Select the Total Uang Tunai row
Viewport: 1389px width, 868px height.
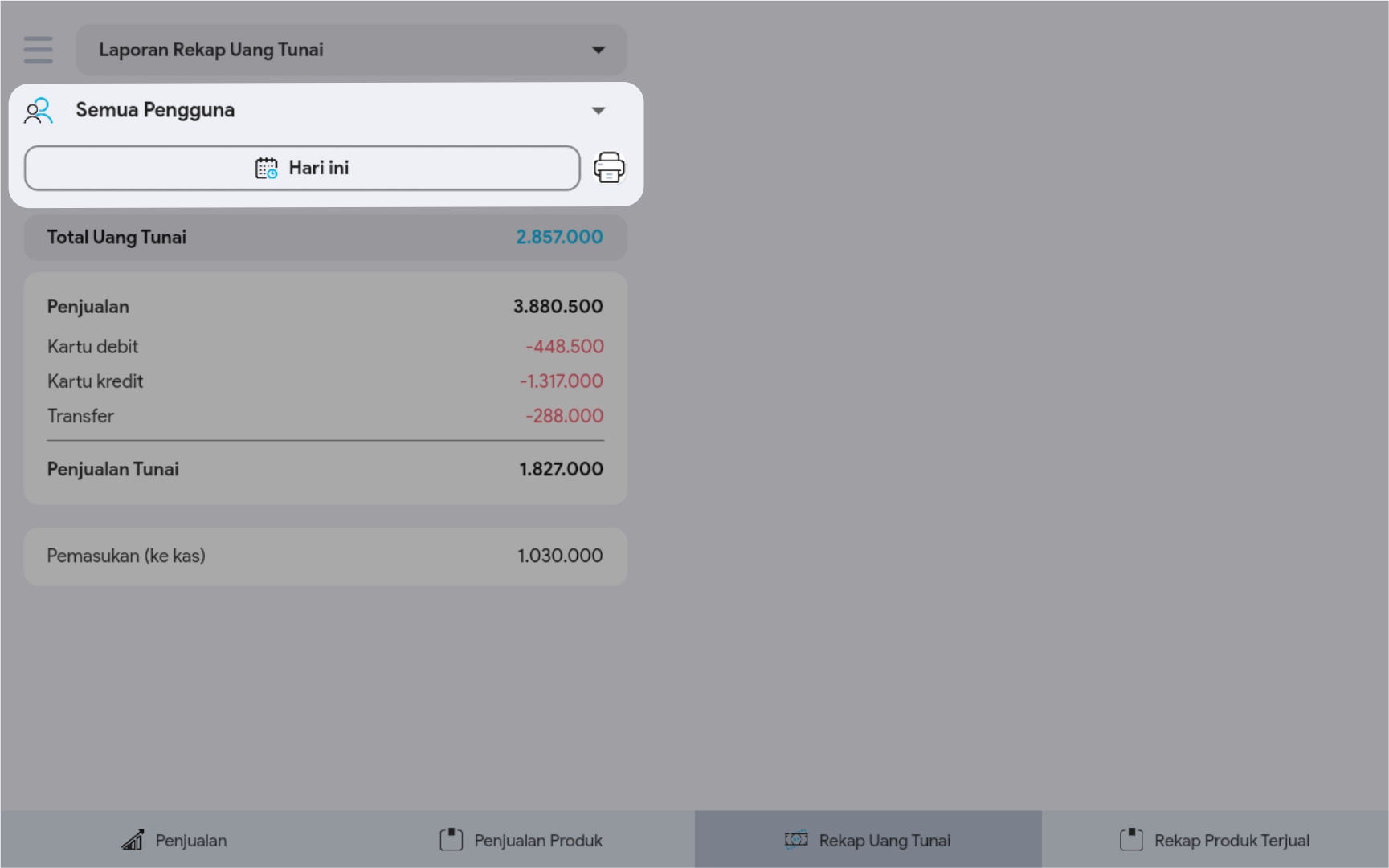click(325, 237)
